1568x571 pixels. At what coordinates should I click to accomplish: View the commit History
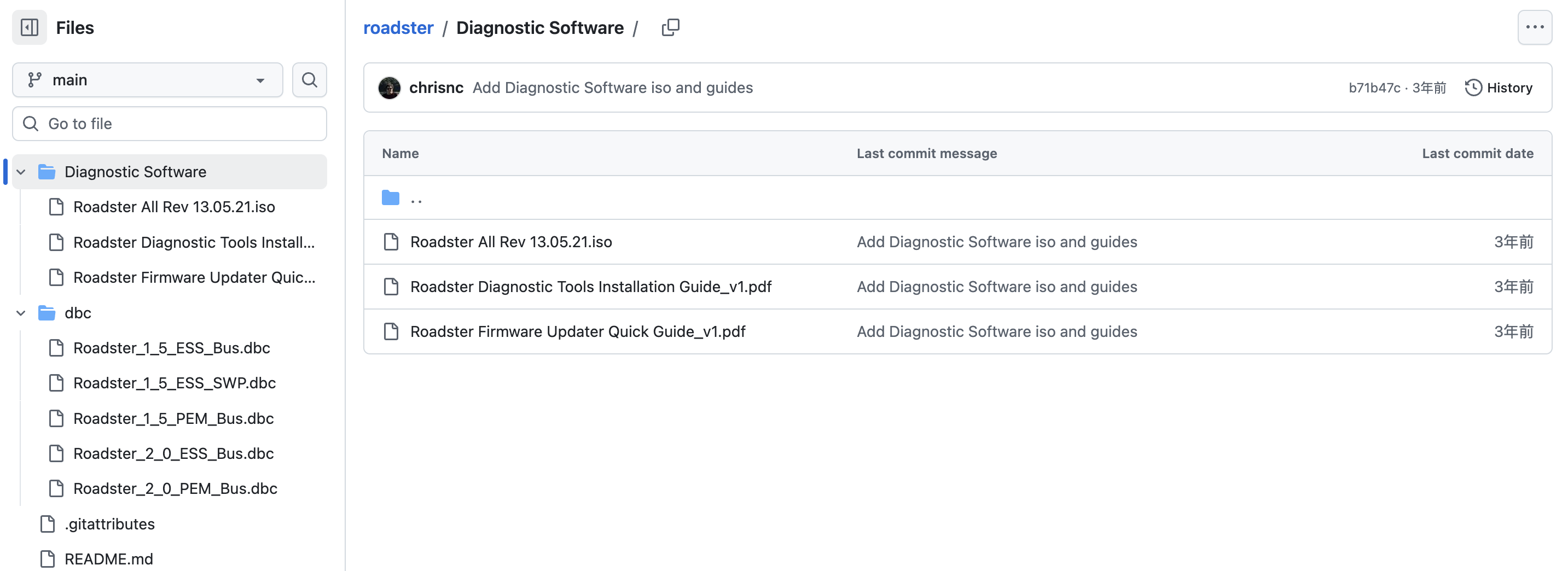pos(1499,88)
